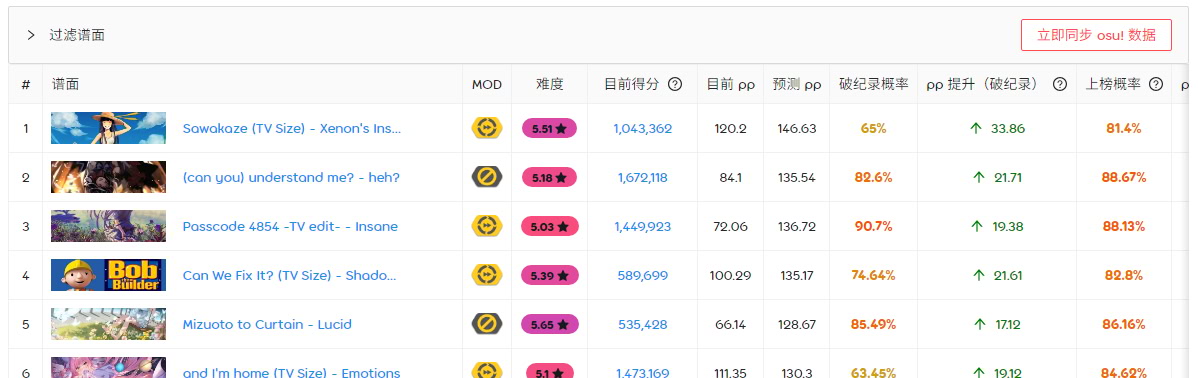Click the green up arrow beside 21.61
1202x378 pixels.
point(979,275)
